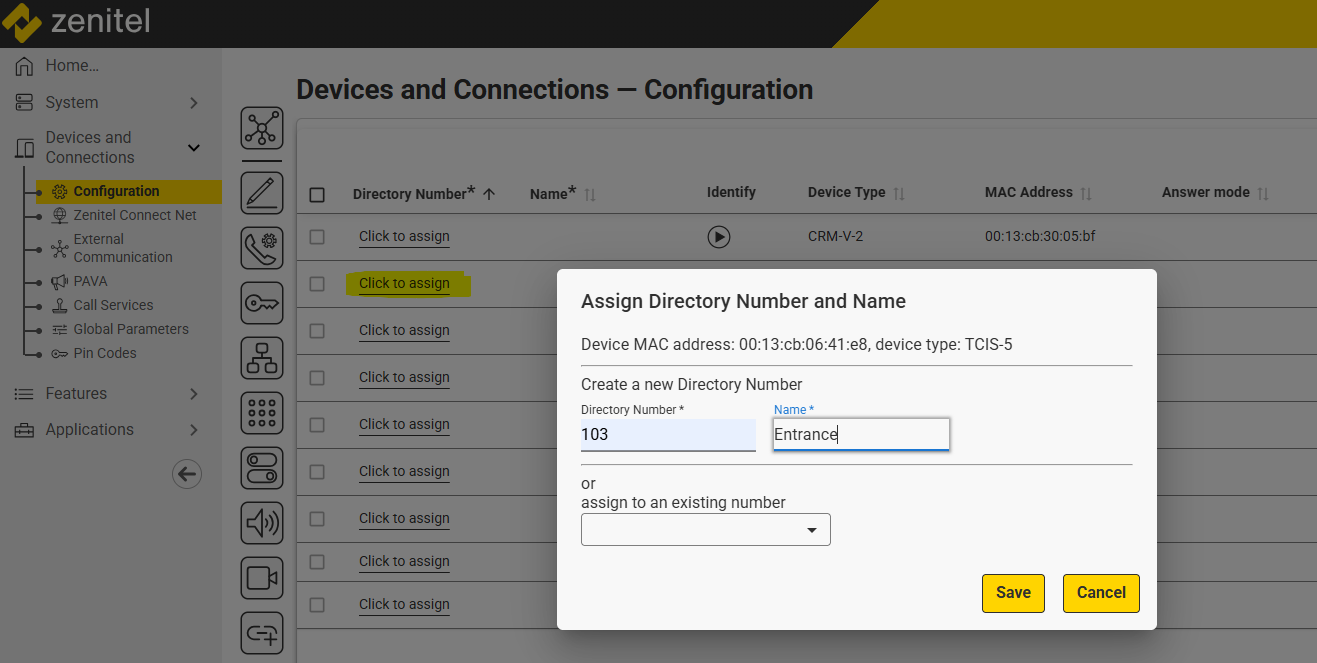1317x663 pixels.
Task: Select the pencil edit icon
Action: point(262,192)
